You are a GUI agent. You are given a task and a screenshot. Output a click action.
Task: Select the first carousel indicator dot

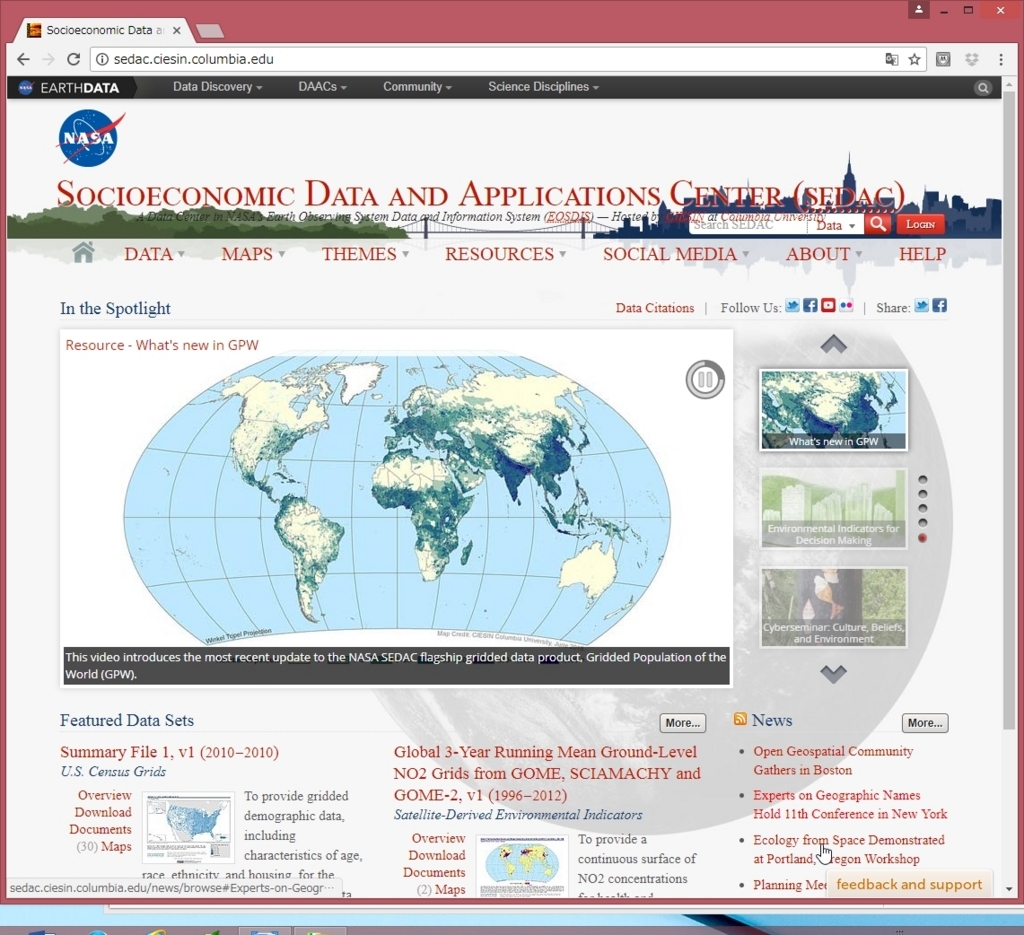point(922,479)
